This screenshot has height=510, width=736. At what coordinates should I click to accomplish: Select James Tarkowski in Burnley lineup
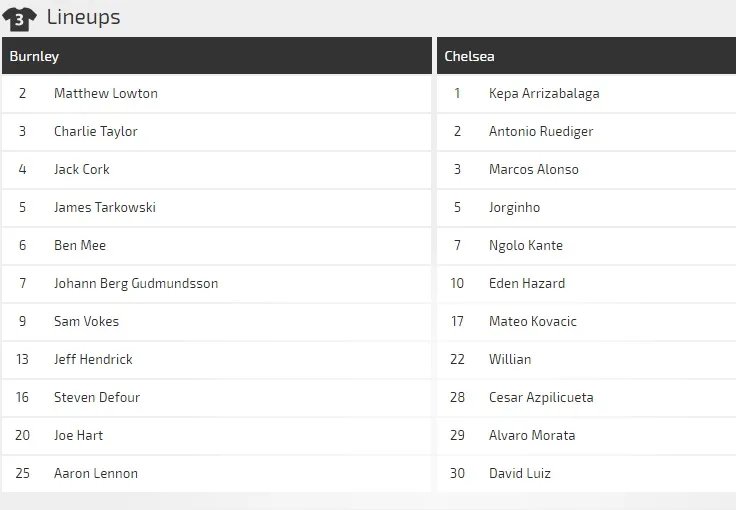pyautogui.click(x=105, y=208)
